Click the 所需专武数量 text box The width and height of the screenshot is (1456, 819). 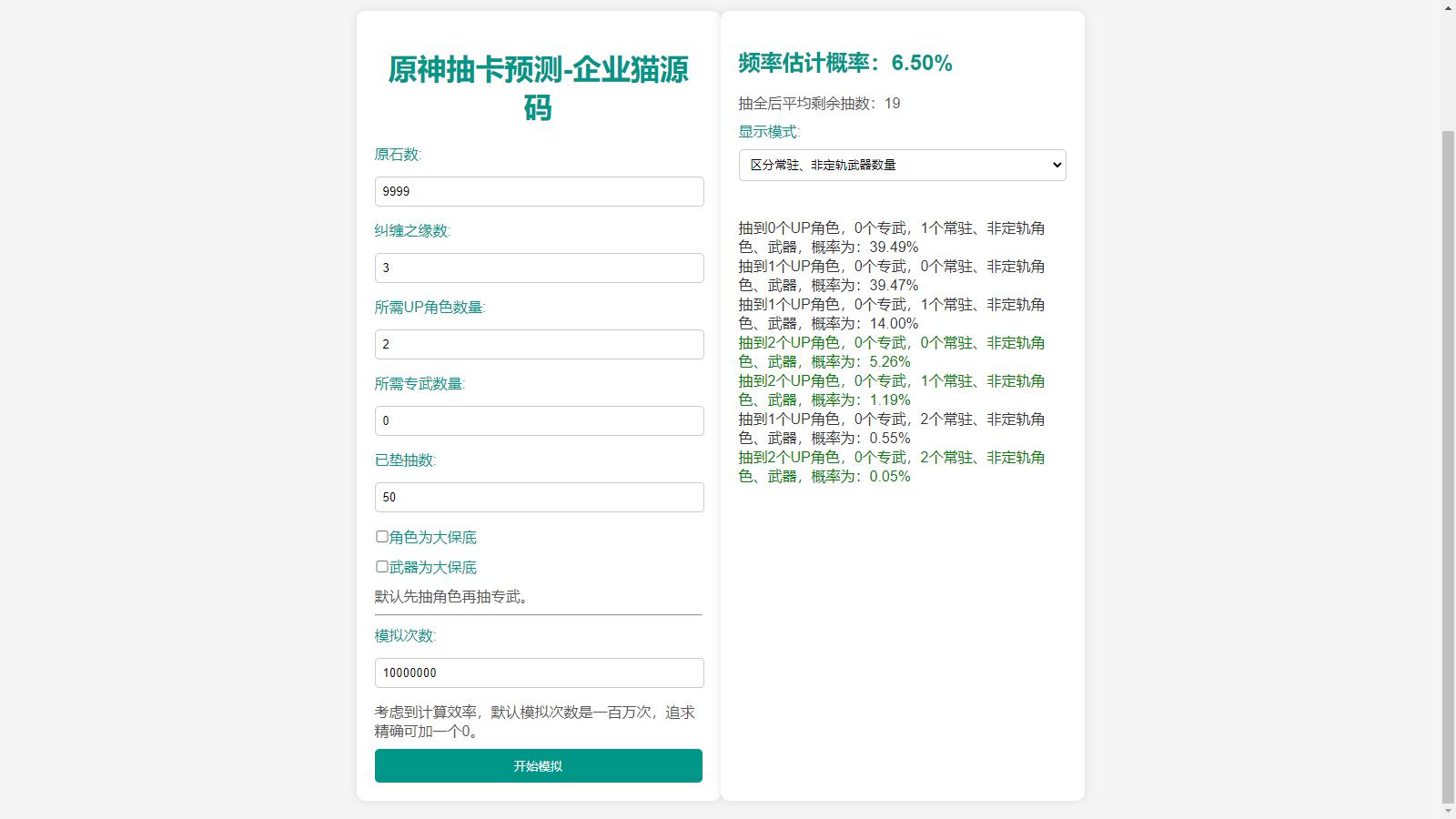(x=539, y=420)
